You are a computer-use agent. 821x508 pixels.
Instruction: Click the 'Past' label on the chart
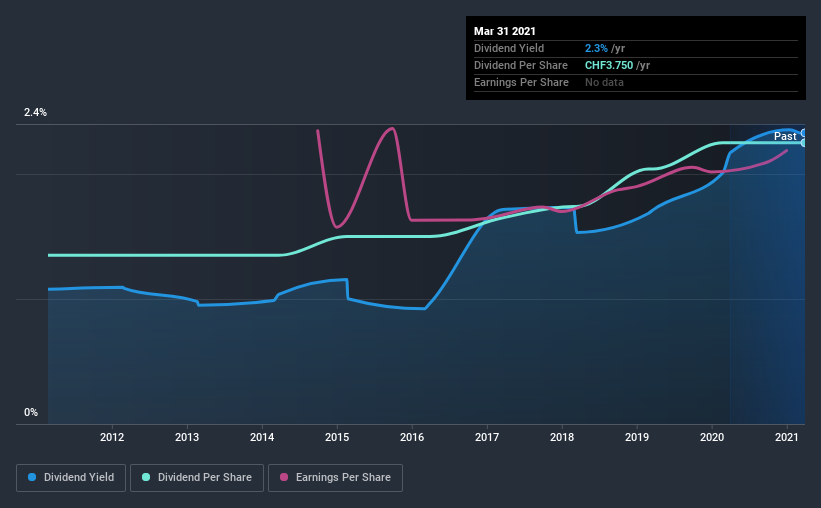pyautogui.click(x=785, y=136)
